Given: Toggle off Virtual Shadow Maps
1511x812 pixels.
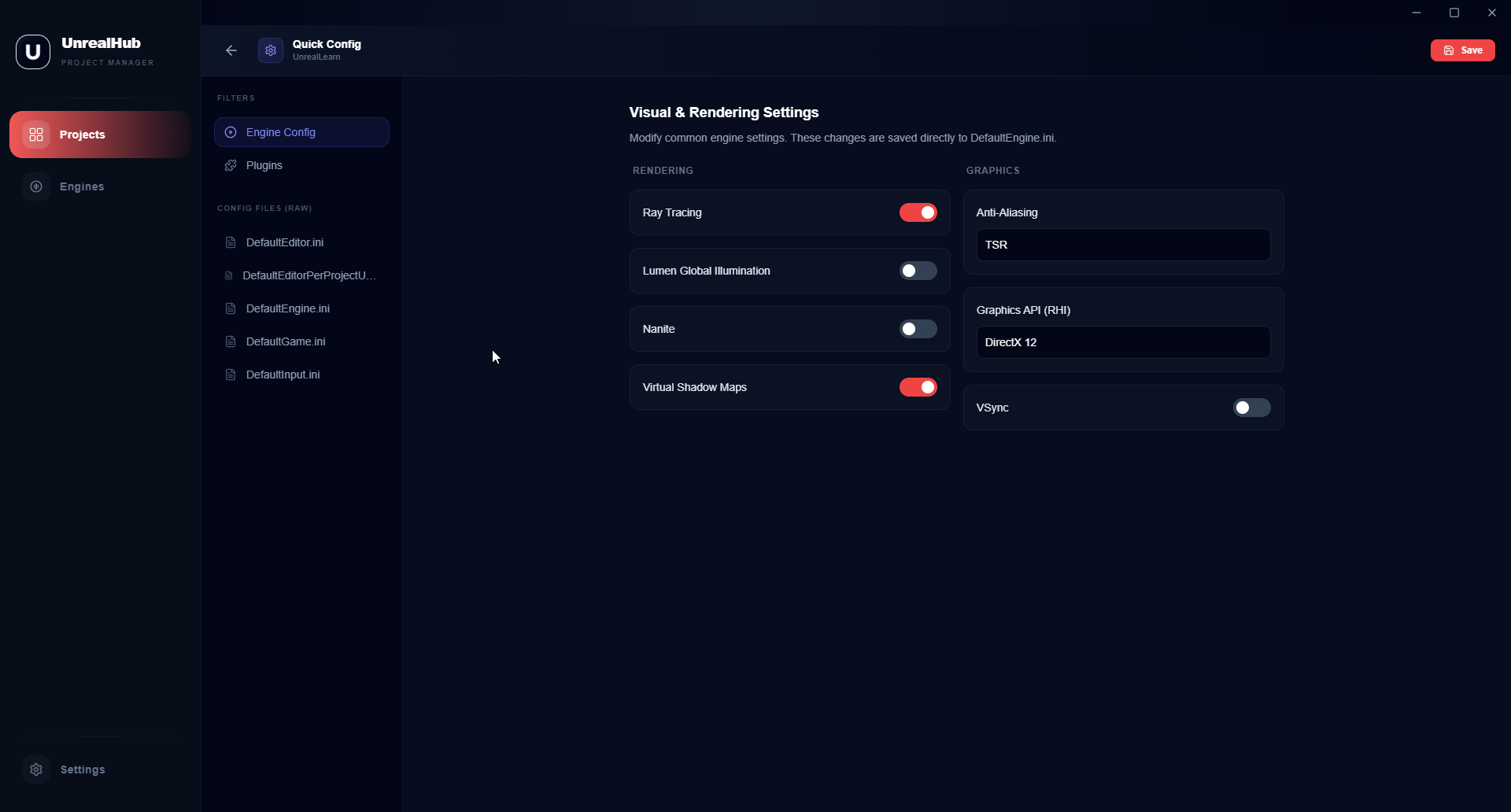Looking at the screenshot, I should coord(918,387).
